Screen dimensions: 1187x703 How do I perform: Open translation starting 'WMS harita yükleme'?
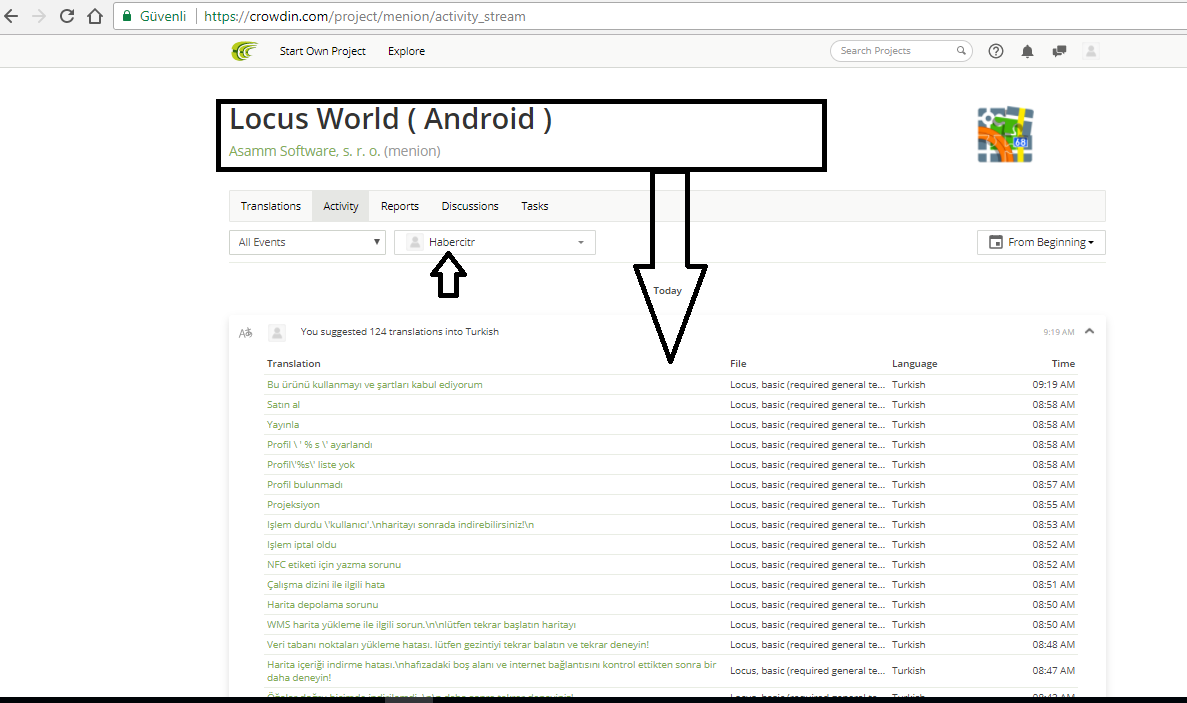[x=422, y=624]
